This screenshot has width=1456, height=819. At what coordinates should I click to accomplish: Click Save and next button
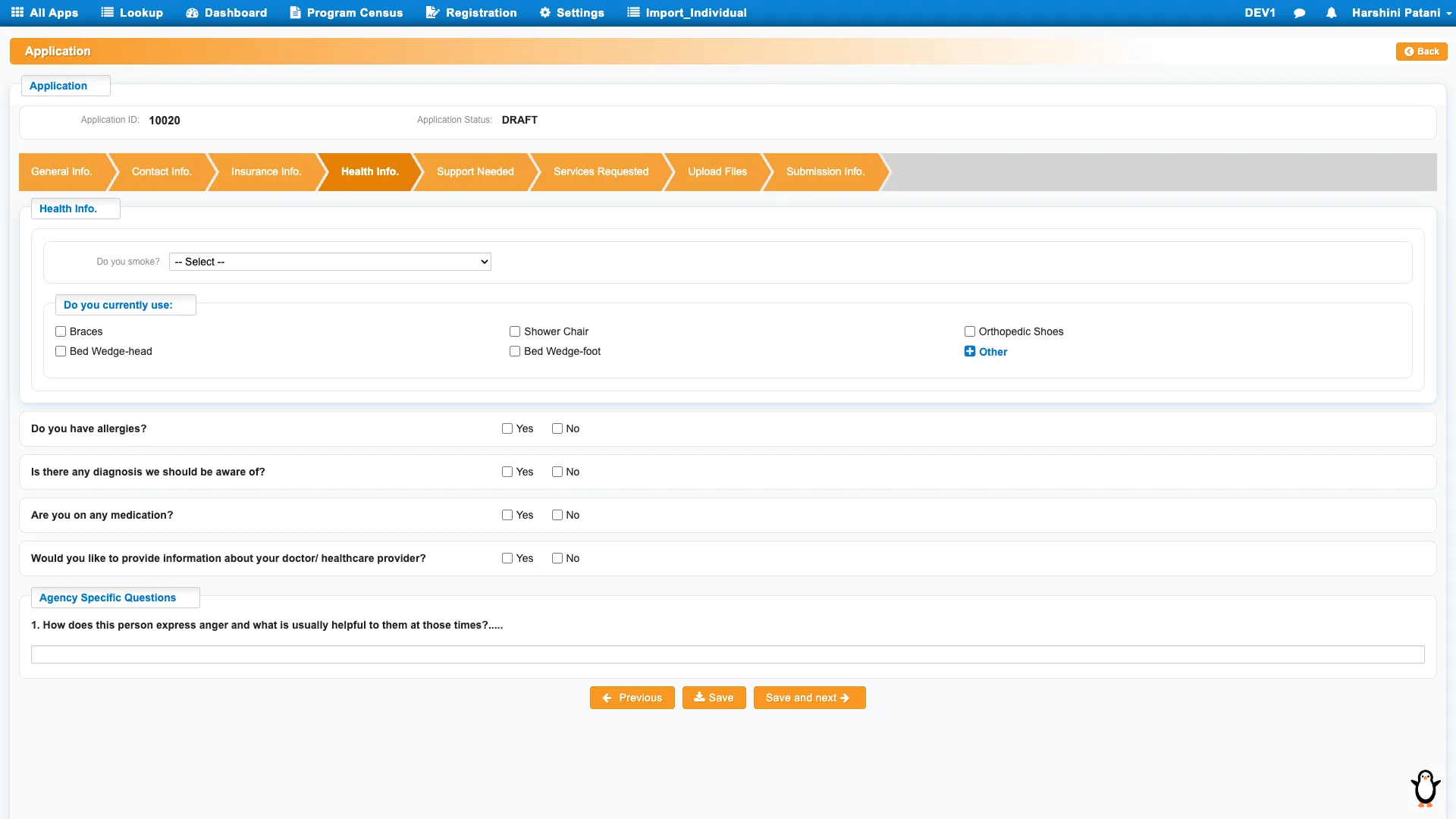coord(809,698)
